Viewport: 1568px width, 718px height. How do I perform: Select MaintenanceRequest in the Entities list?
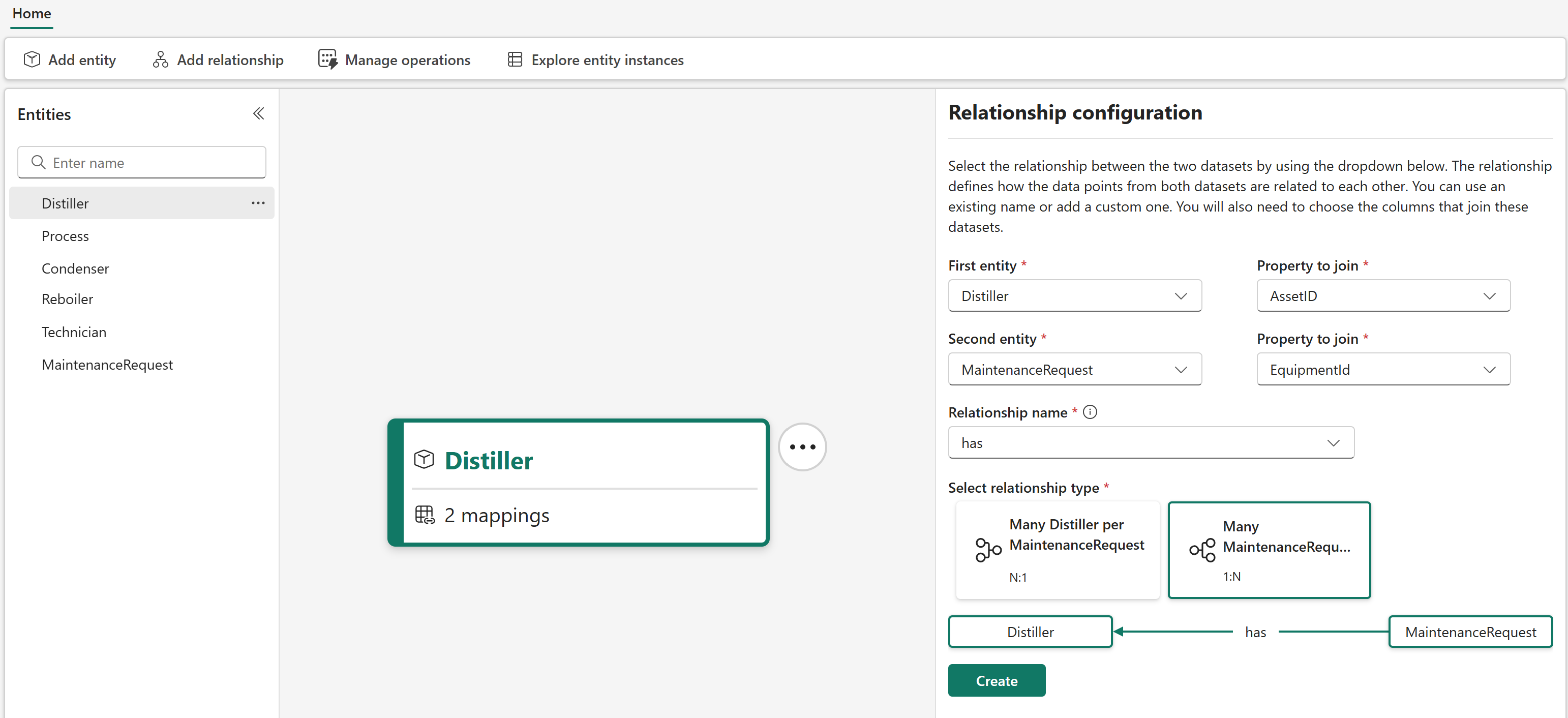[x=107, y=364]
